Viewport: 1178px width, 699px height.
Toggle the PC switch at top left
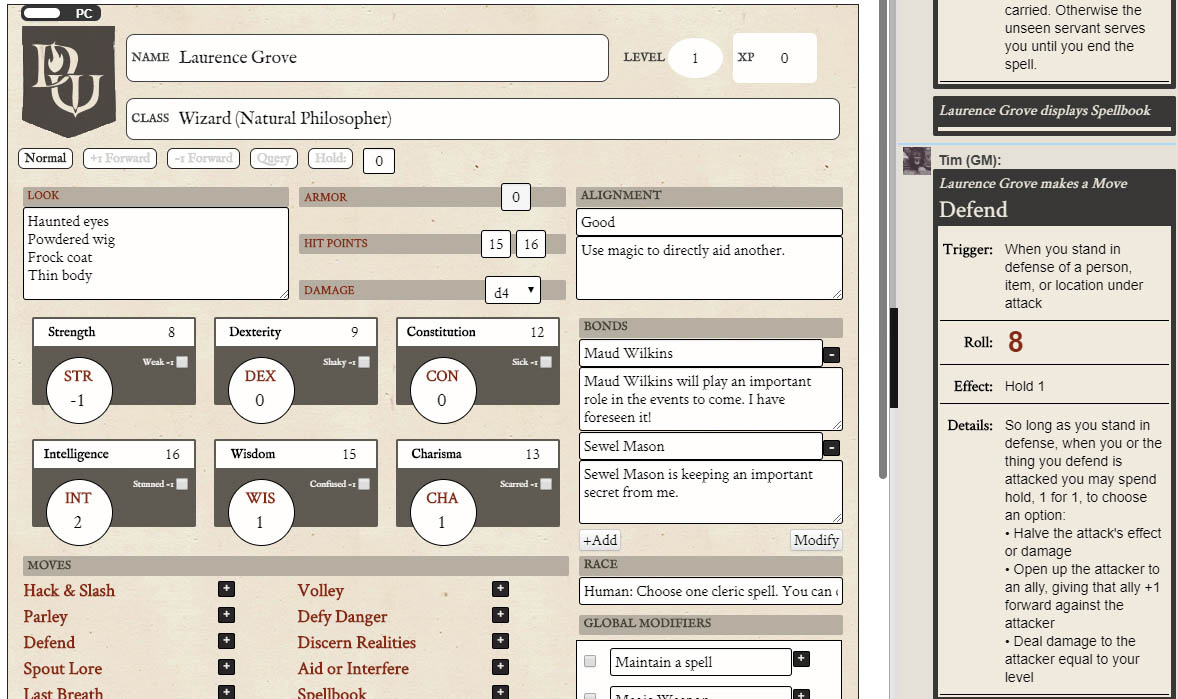(41, 13)
